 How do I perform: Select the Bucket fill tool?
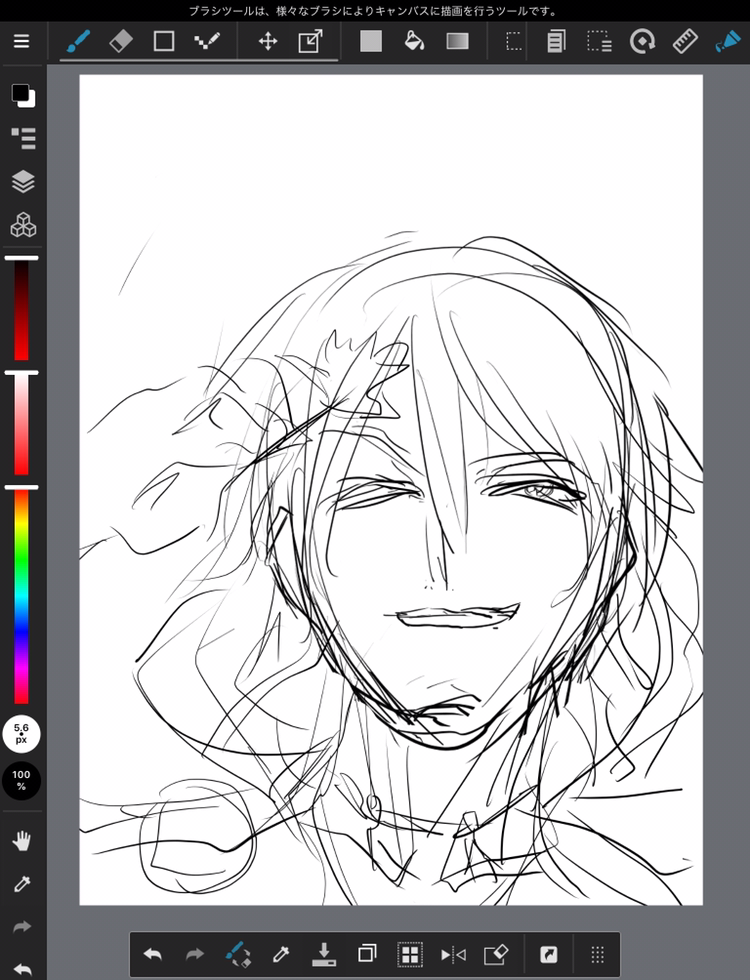point(414,41)
